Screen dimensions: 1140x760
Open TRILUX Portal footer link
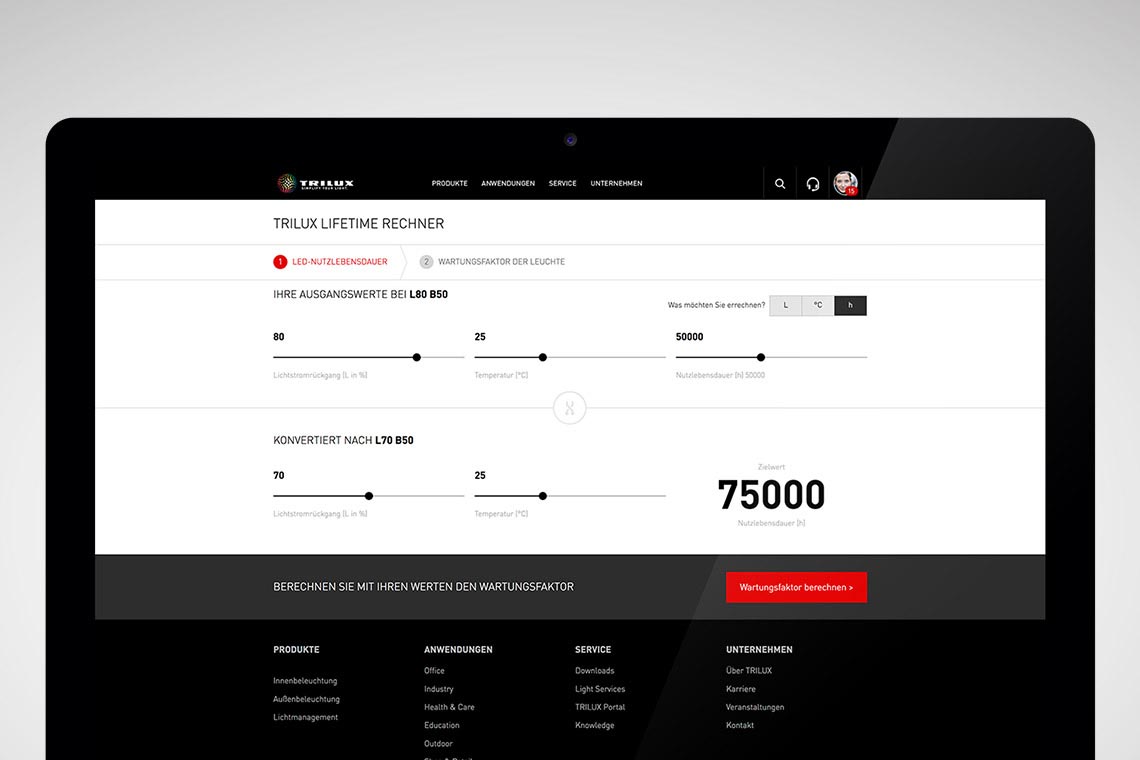click(600, 707)
